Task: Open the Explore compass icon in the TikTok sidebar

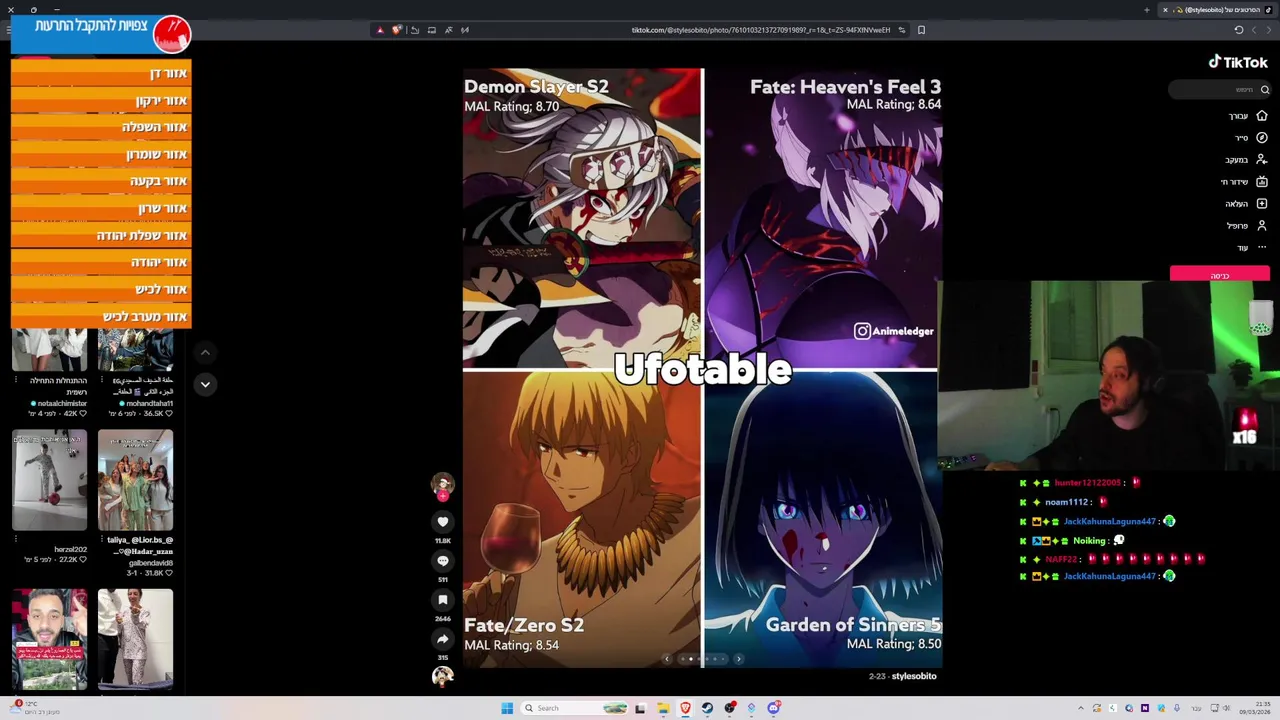Action: (1262, 138)
